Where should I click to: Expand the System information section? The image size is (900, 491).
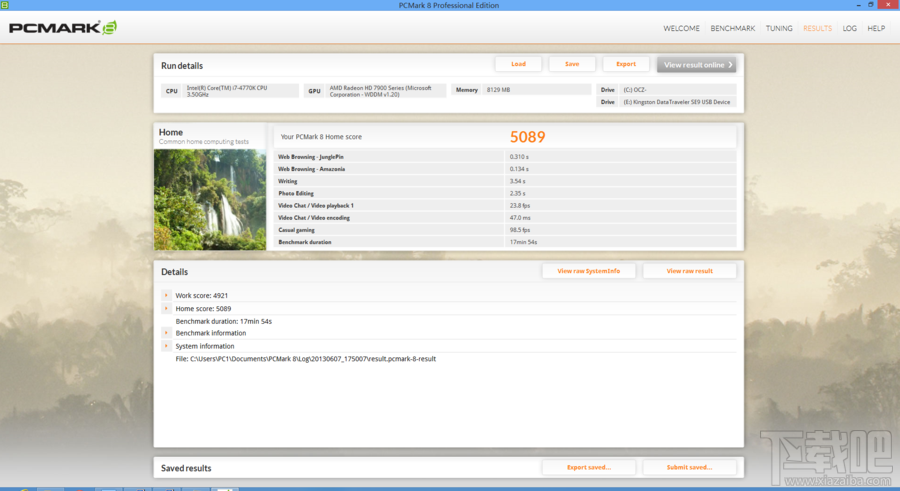pyautogui.click(x=166, y=346)
